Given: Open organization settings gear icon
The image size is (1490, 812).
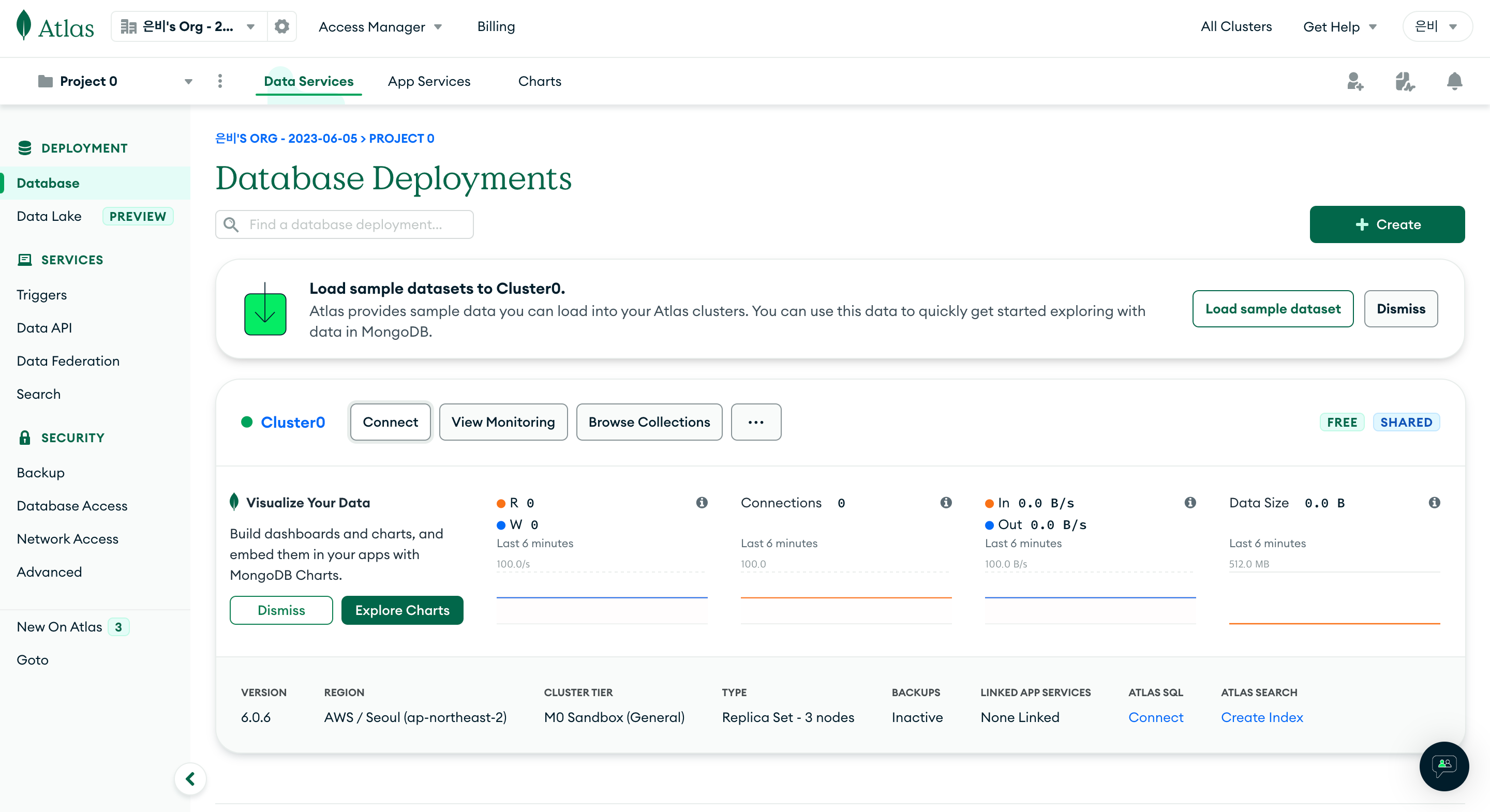Looking at the screenshot, I should pos(281,26).
